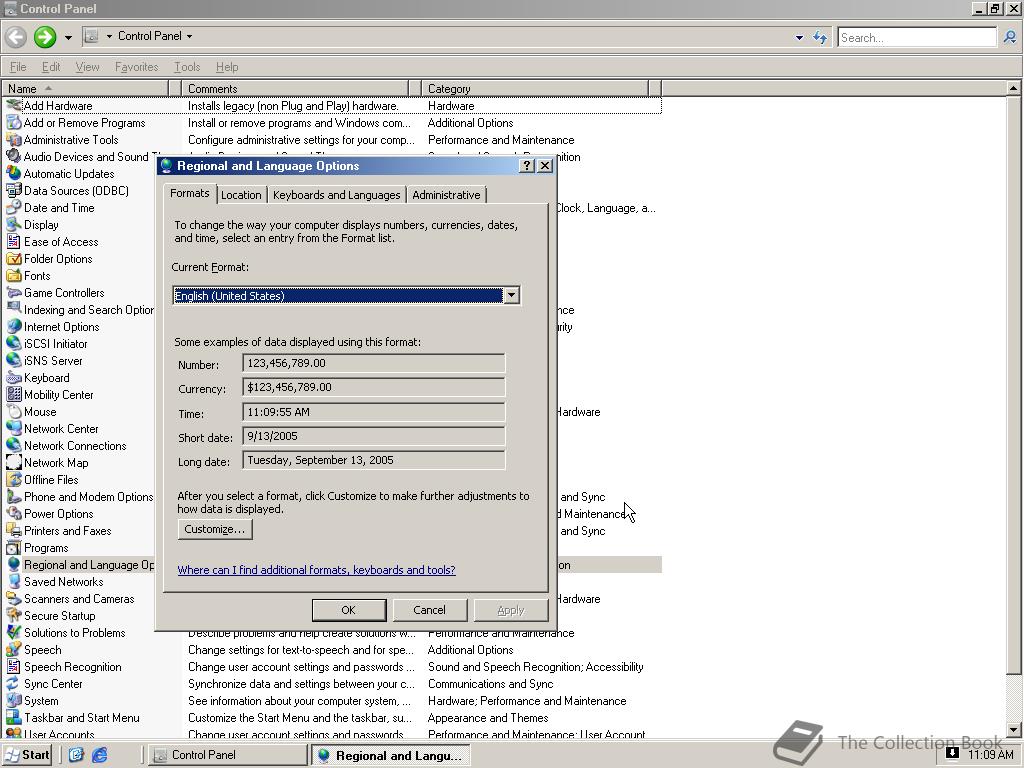Open the Edit menu
Viewport: 1024px width, 768px height.
point(51,67)
